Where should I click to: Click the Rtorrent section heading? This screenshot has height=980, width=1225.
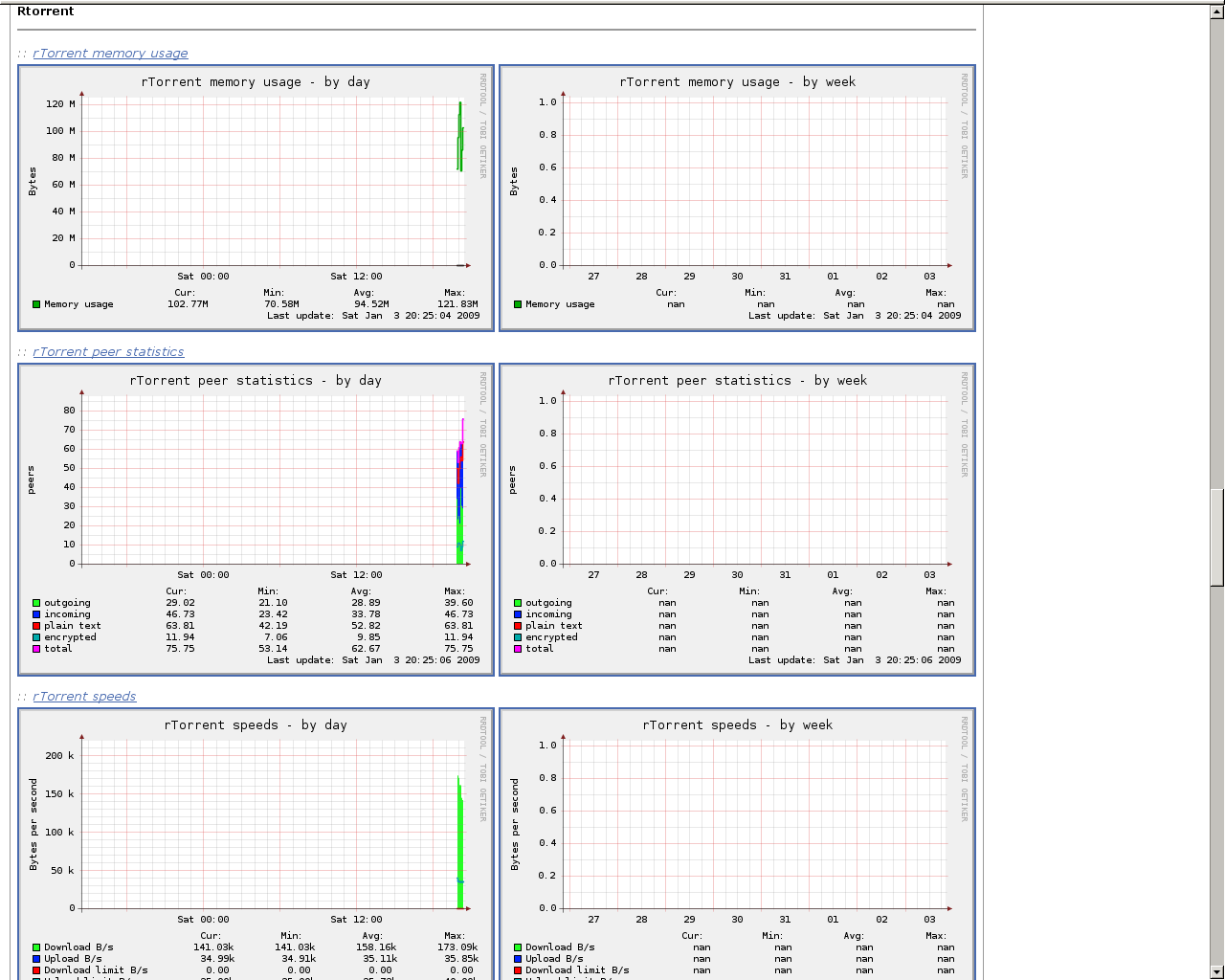pos(46,11)
